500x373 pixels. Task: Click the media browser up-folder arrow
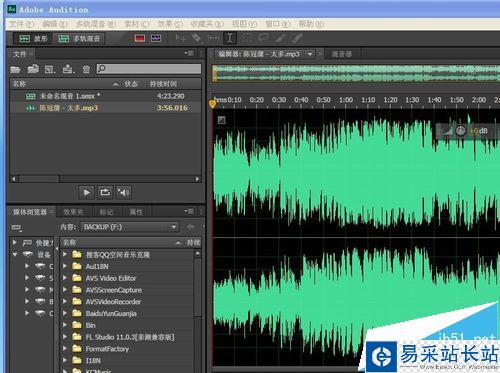tap(191, 227)
